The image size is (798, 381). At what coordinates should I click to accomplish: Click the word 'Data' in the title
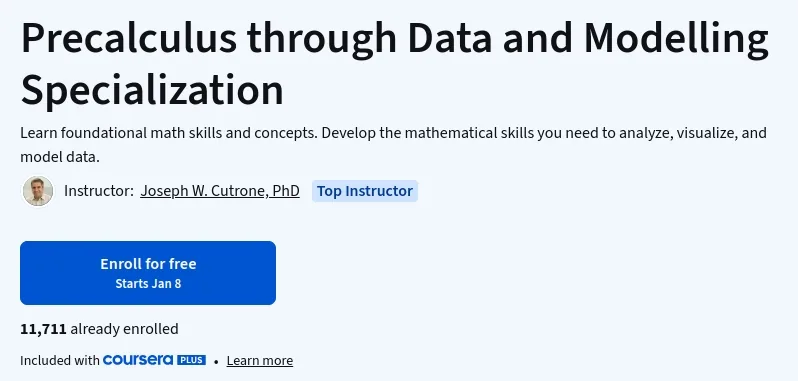coord(450,39)
